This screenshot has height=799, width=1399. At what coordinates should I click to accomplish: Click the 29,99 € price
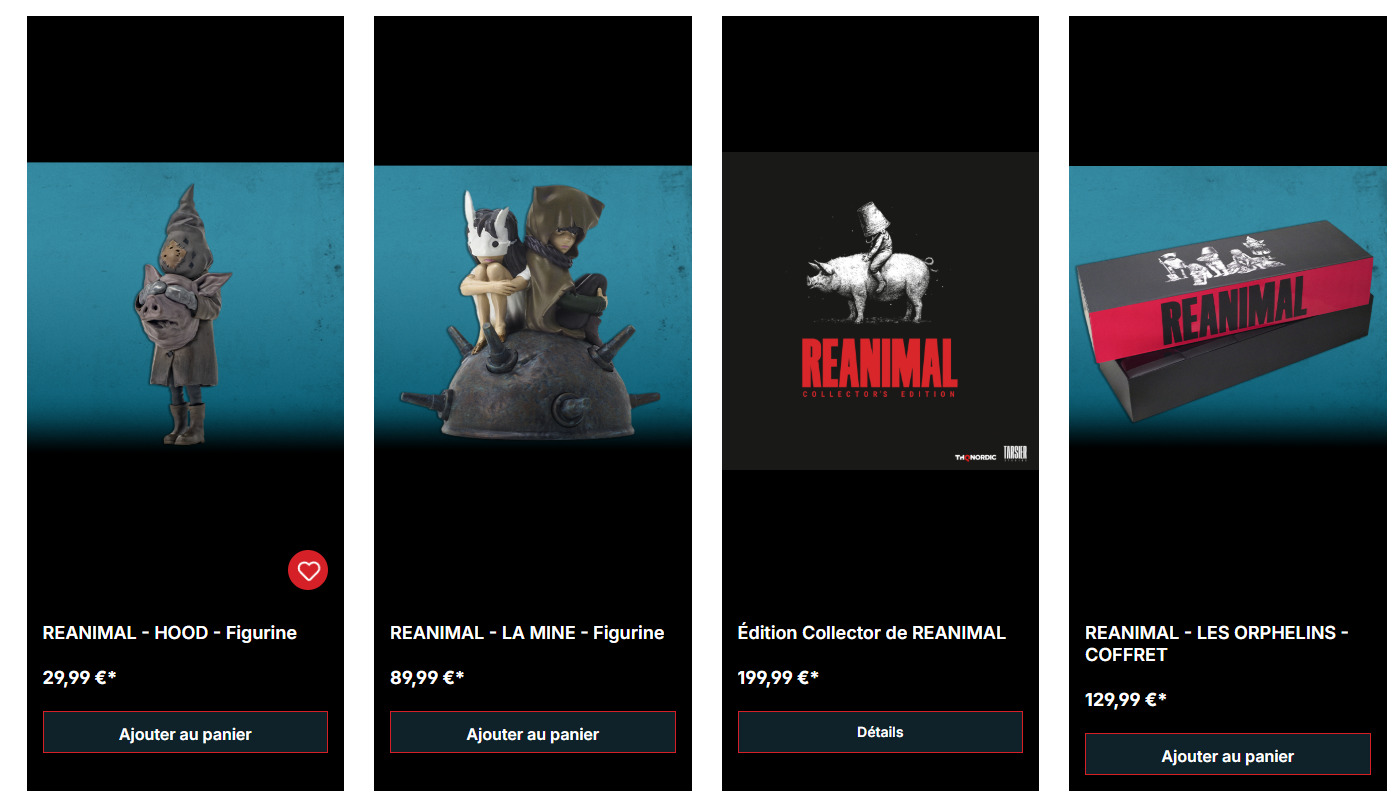pos(80,678)
